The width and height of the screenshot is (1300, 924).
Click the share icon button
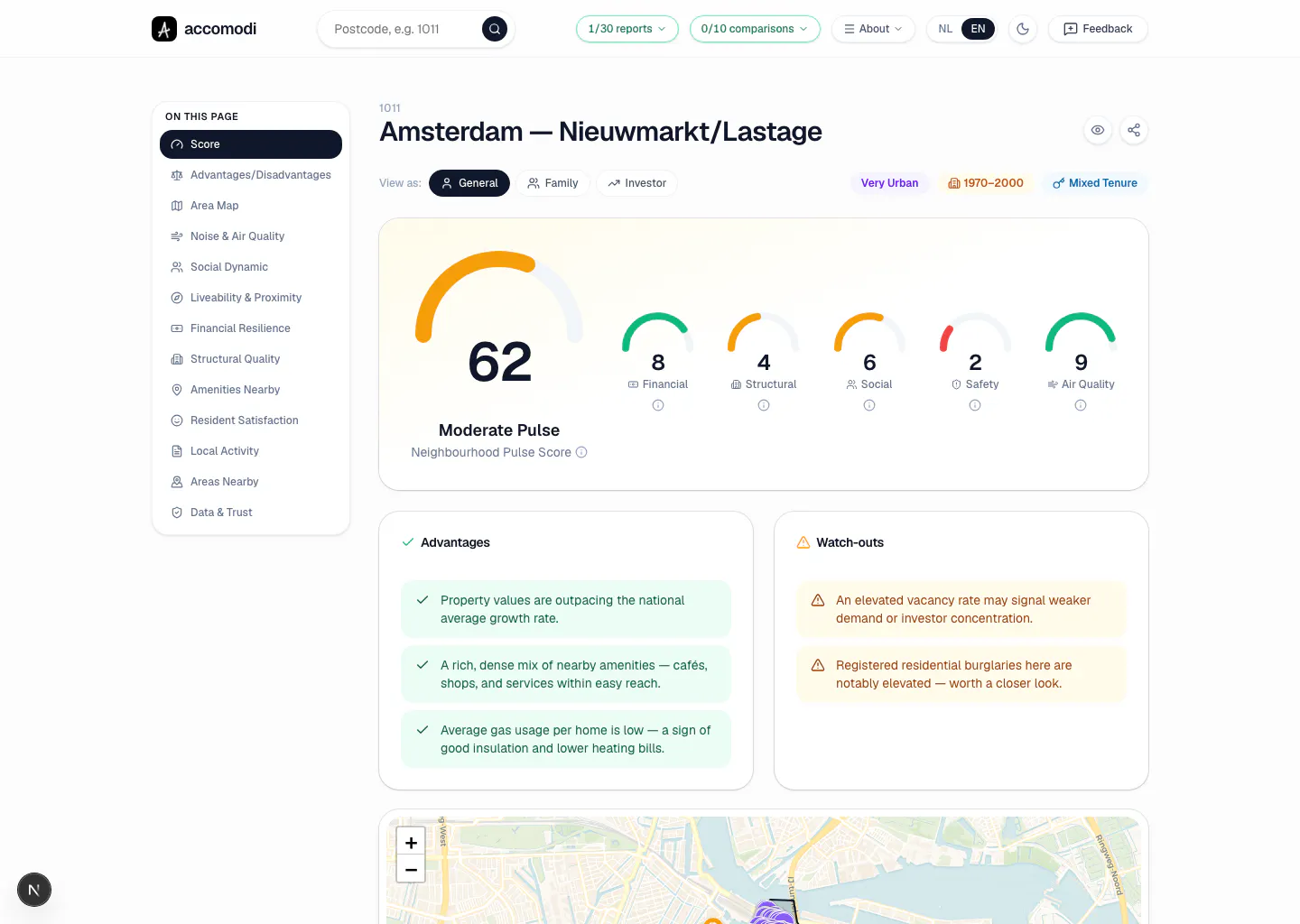click(x=1134, y=130)
